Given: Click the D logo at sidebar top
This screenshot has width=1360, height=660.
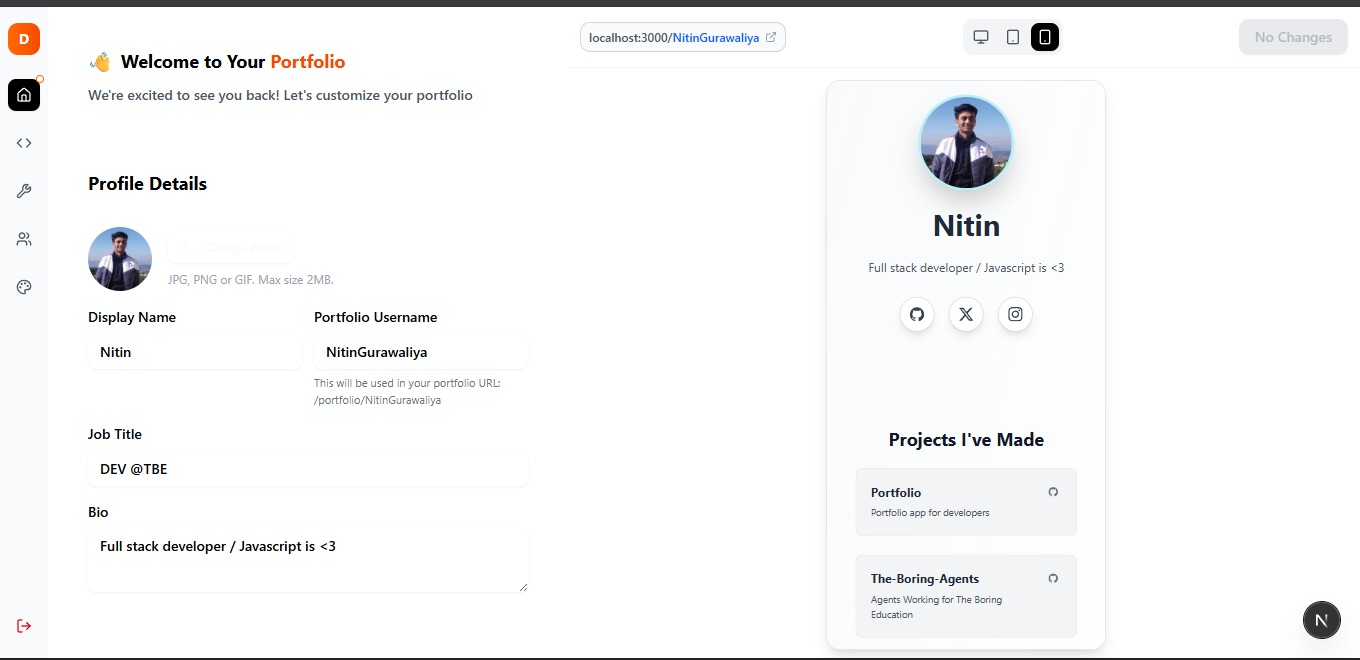Looking at the screenshot, I should [22, 39].
